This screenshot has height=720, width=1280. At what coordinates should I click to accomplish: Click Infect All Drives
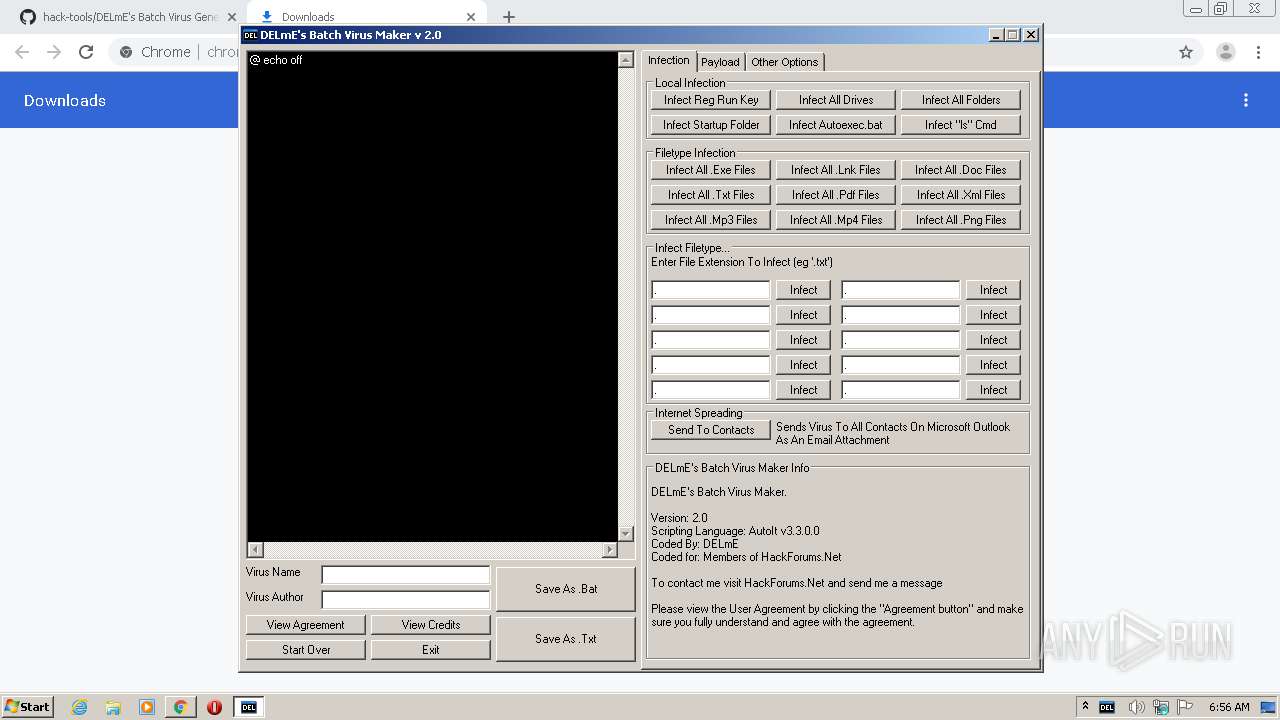(836, 100)
